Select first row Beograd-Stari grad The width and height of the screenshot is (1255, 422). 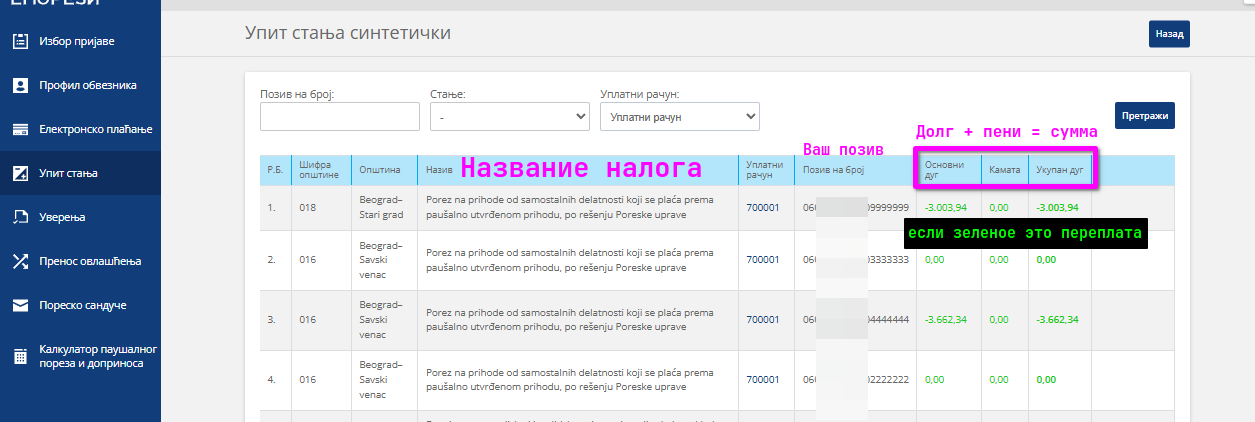tap(380, 208)
